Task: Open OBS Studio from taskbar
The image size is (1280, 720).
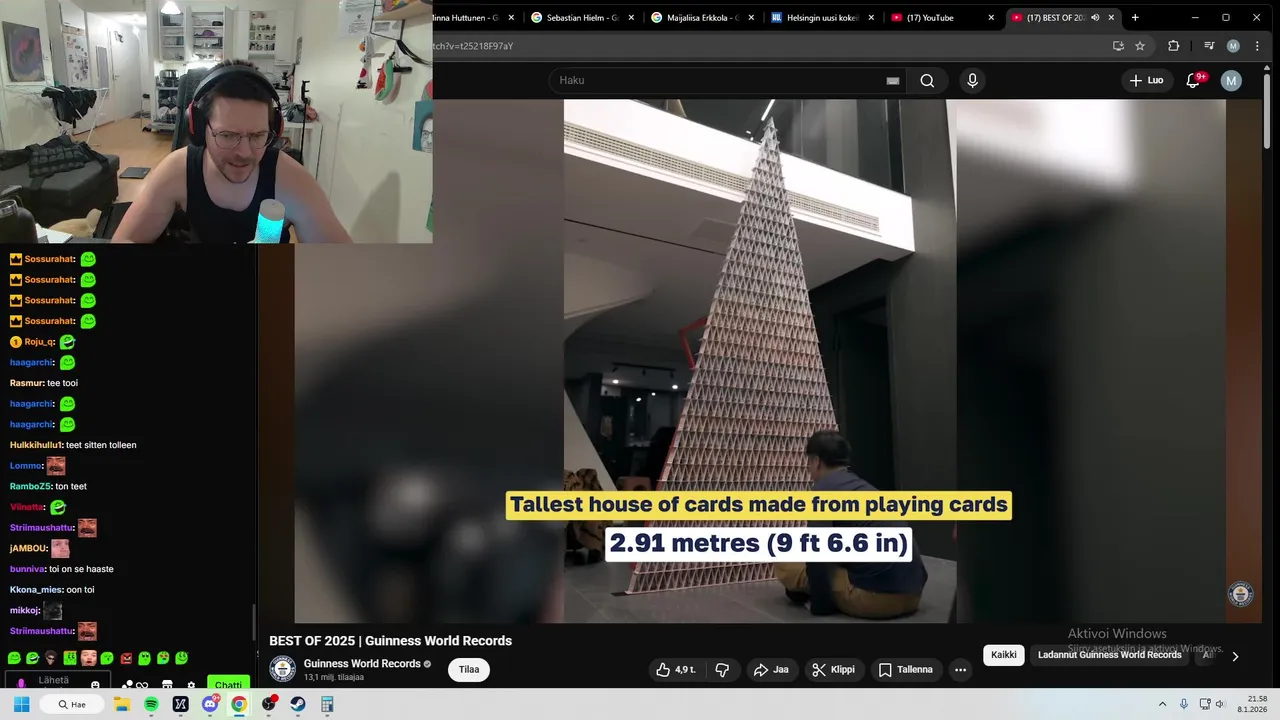Action: pos(268,704)
